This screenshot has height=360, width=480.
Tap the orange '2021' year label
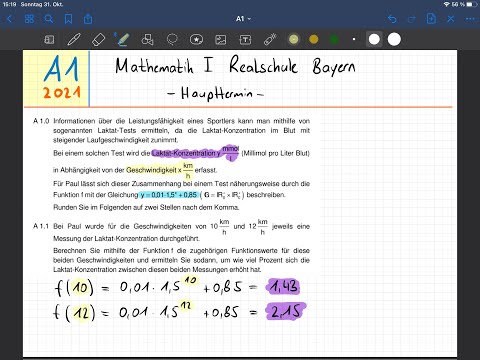62,92
